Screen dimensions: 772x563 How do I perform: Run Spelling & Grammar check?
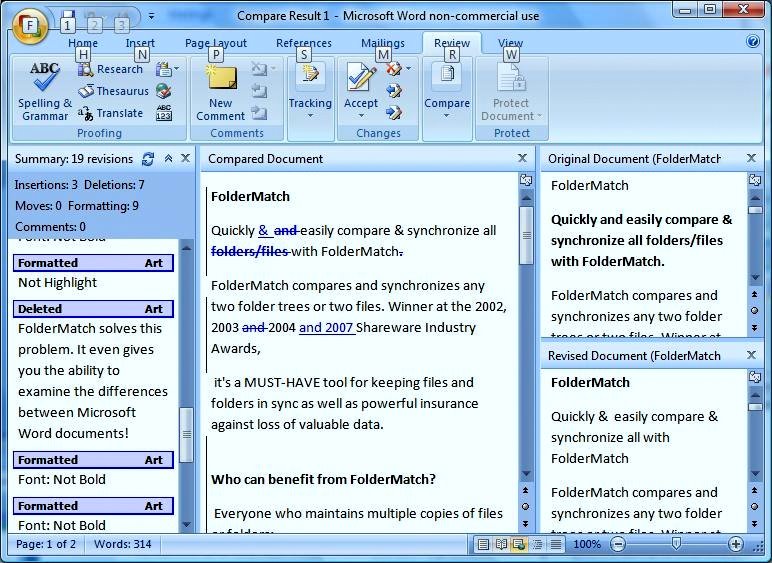click(x=45, y=92)
